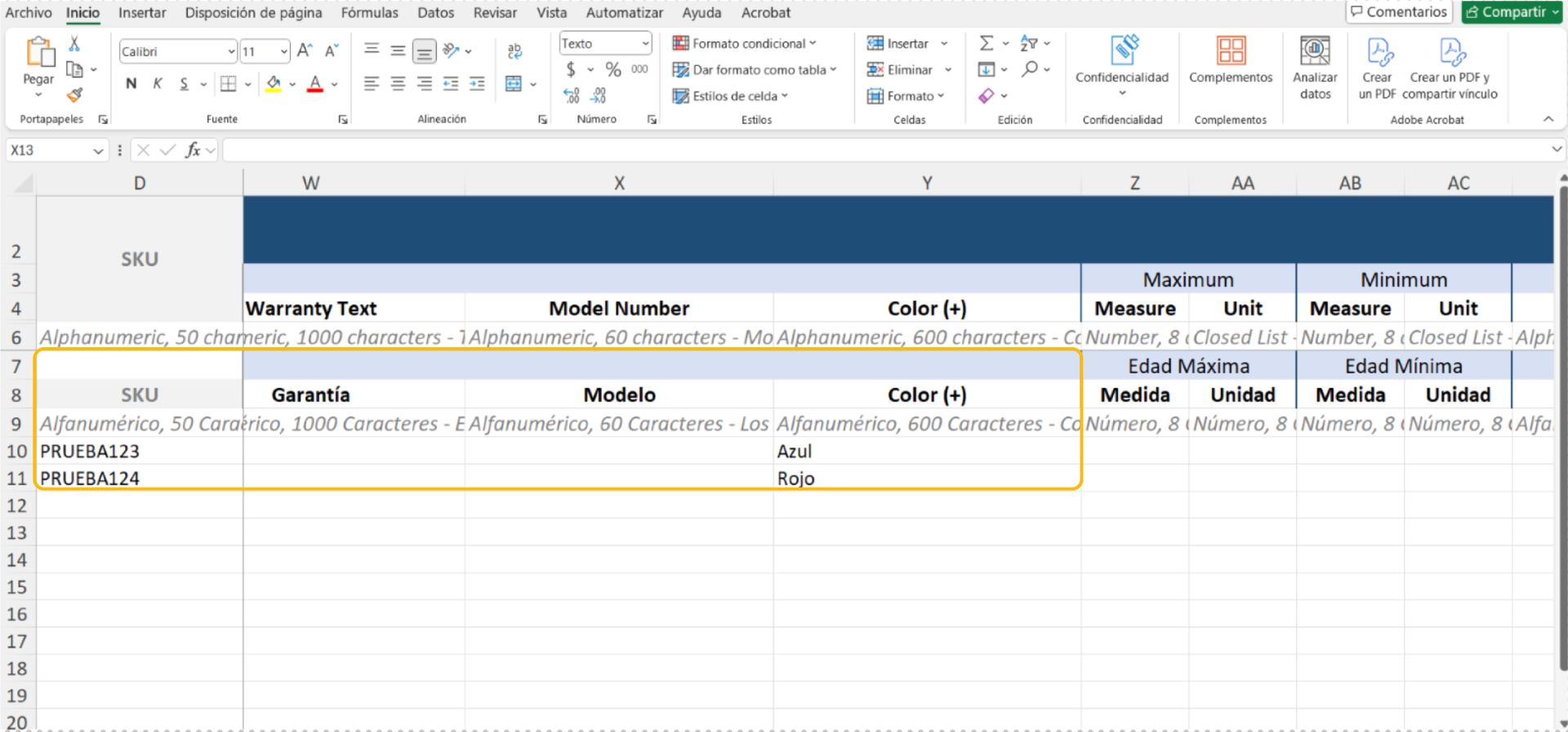Collapse the ribbon with chevron
Image resolution: width=1568 pixels, height=732 pixels.
(x=1548, y=119)
